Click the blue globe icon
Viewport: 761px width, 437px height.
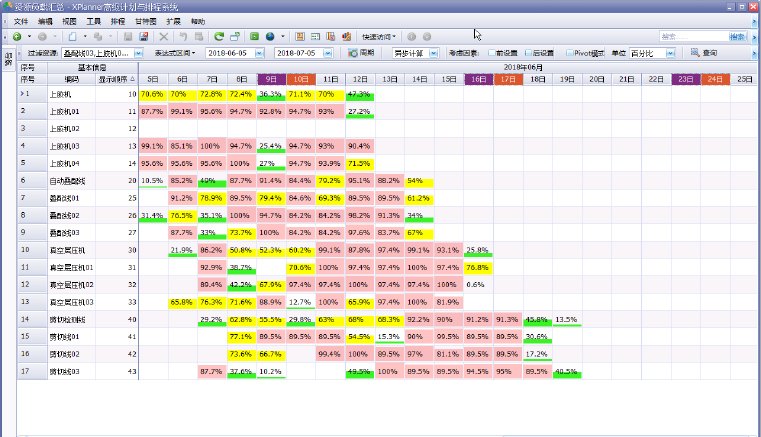270,36
